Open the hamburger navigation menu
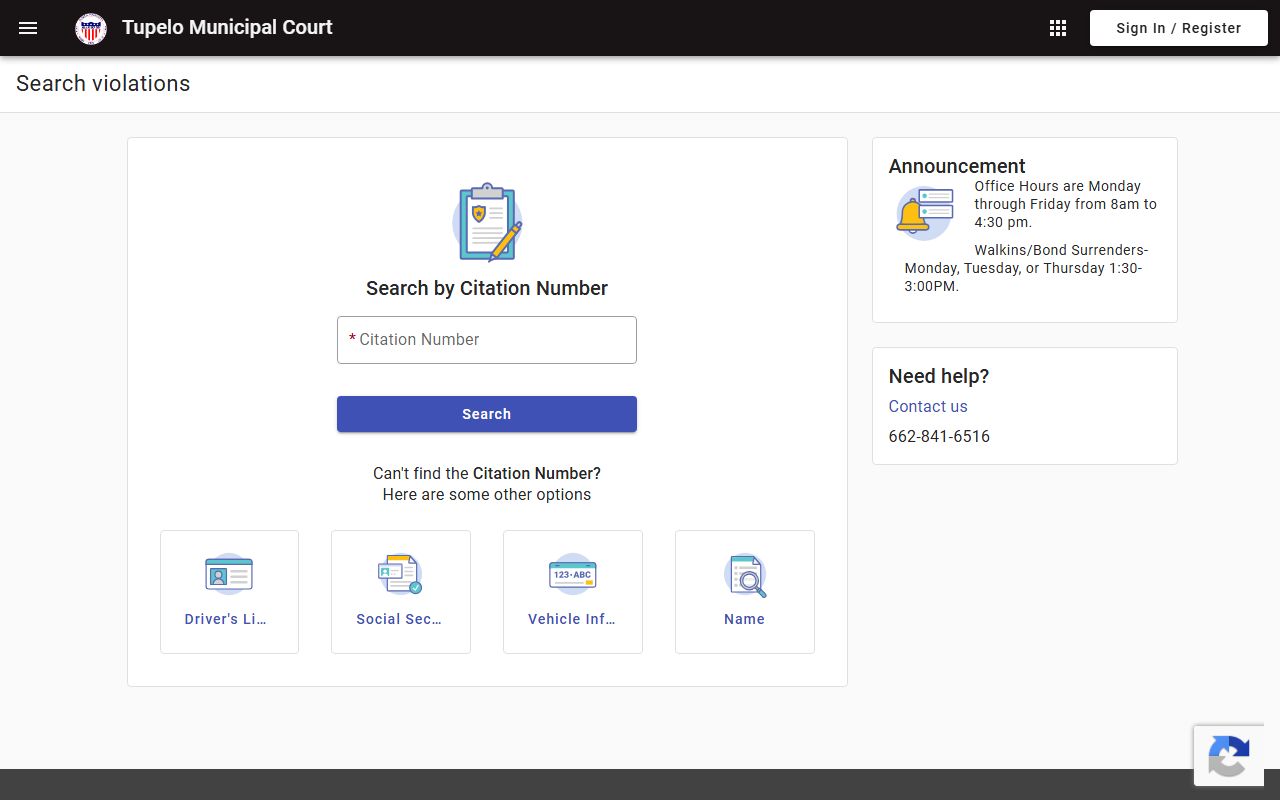 point(28,28)
